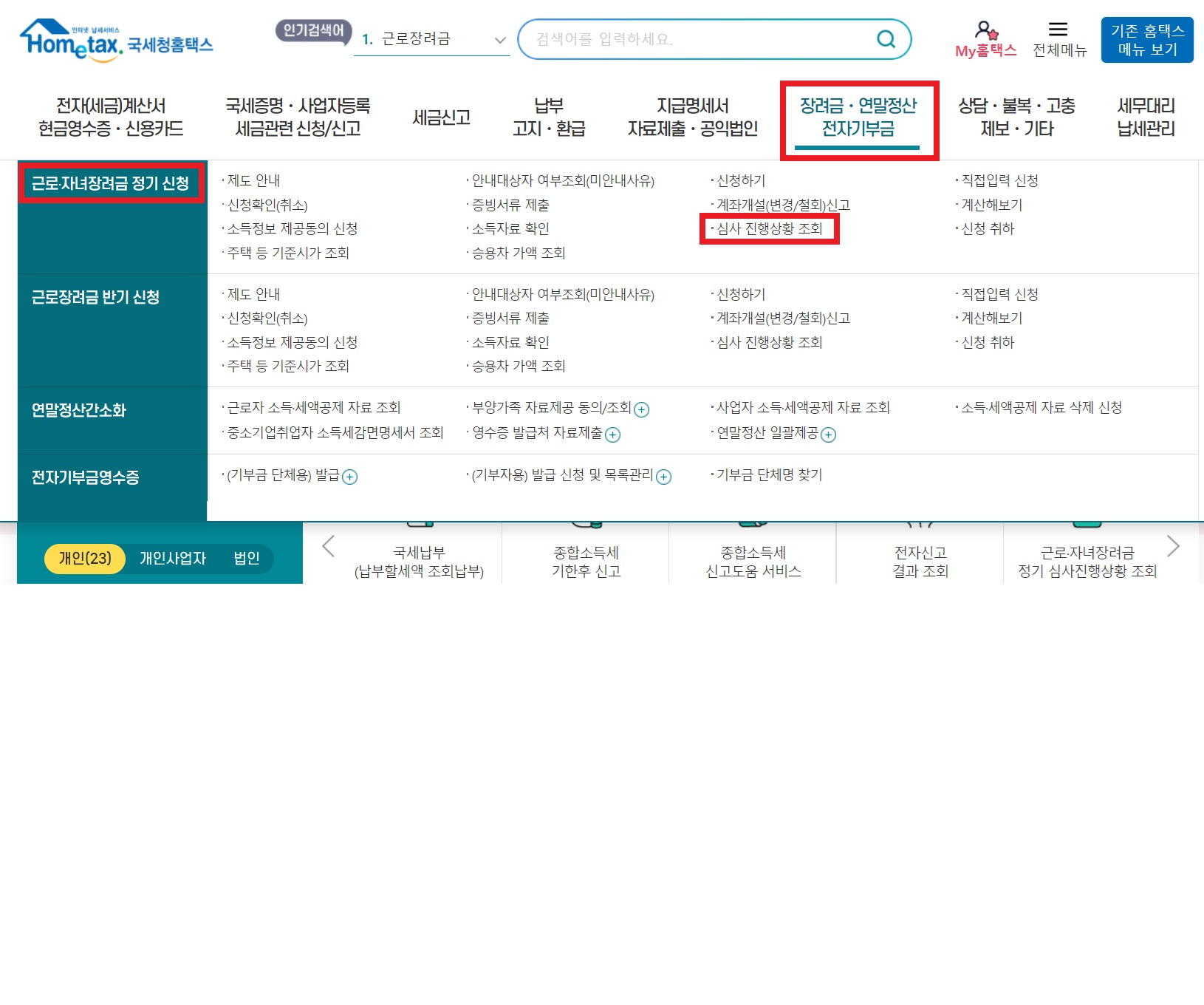Select 연말정산간소화 category
1204x1005 pixels.
[x=78, y=410]
